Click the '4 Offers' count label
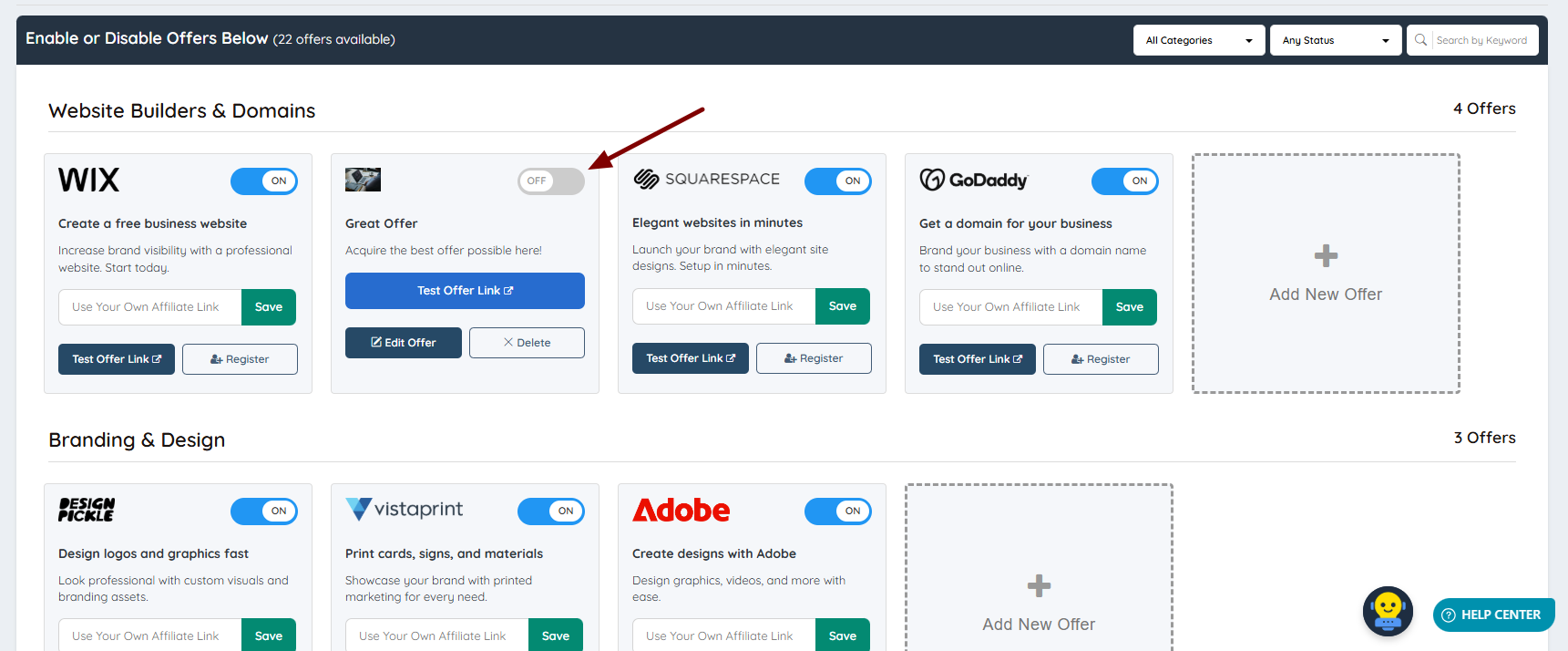This screenshot has height=651, width=1568. click(1484, 108)
